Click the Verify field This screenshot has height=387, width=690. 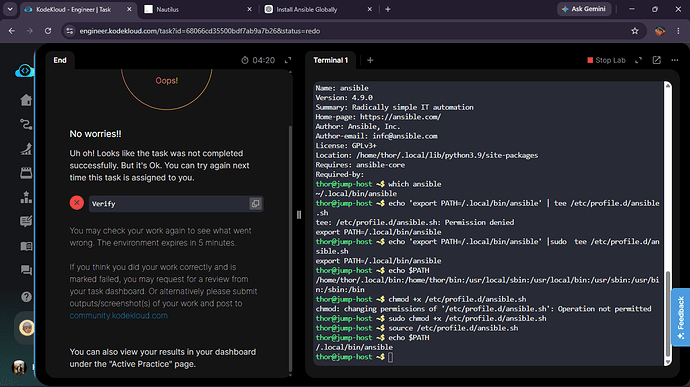pyautogui.click(x=176, y=203)
